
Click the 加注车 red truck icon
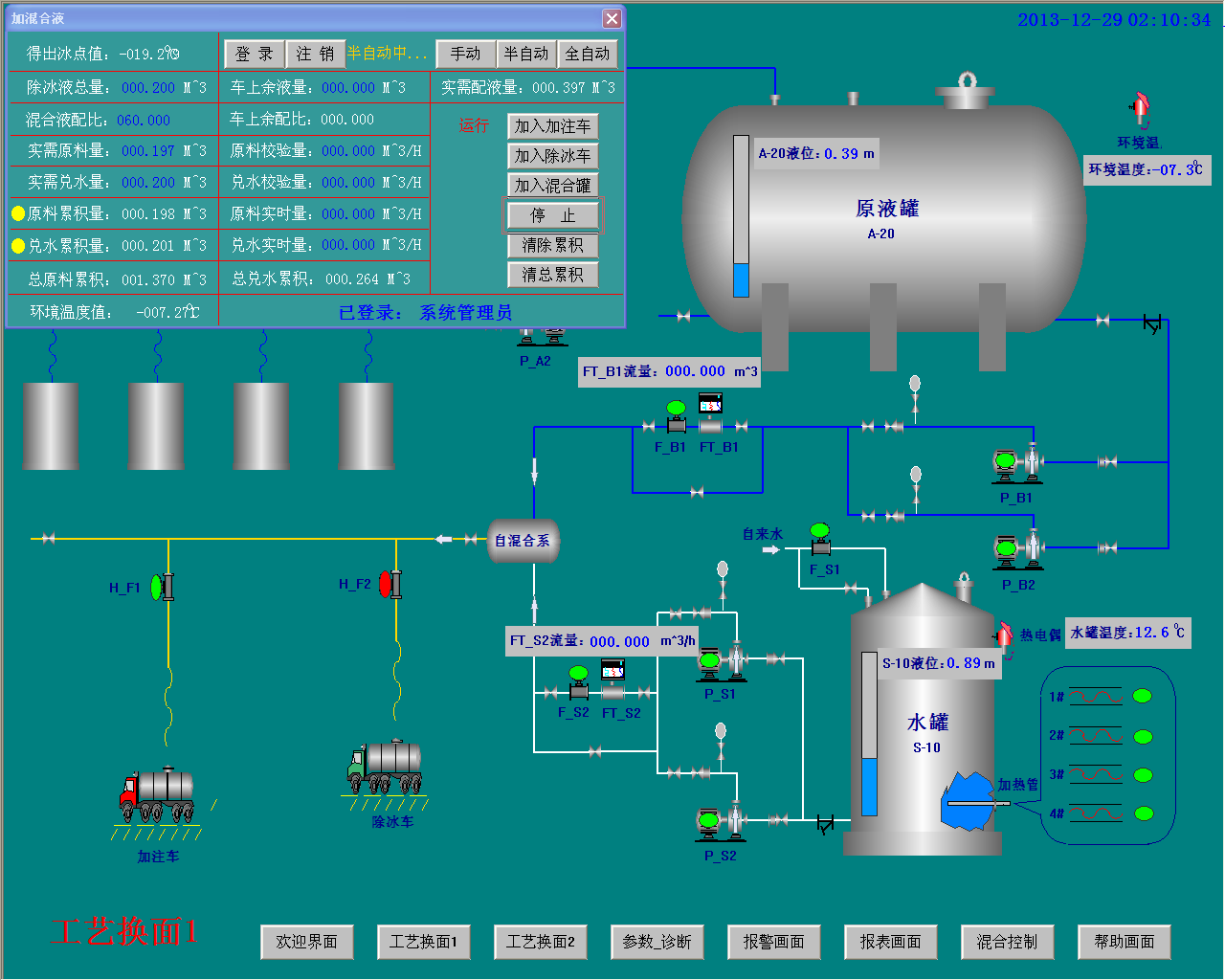coord(157,796)
